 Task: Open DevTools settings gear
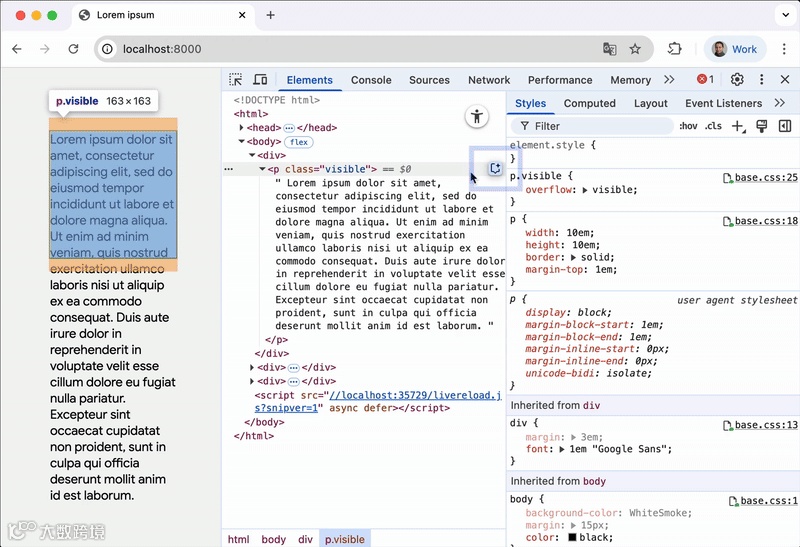point(737,80)
